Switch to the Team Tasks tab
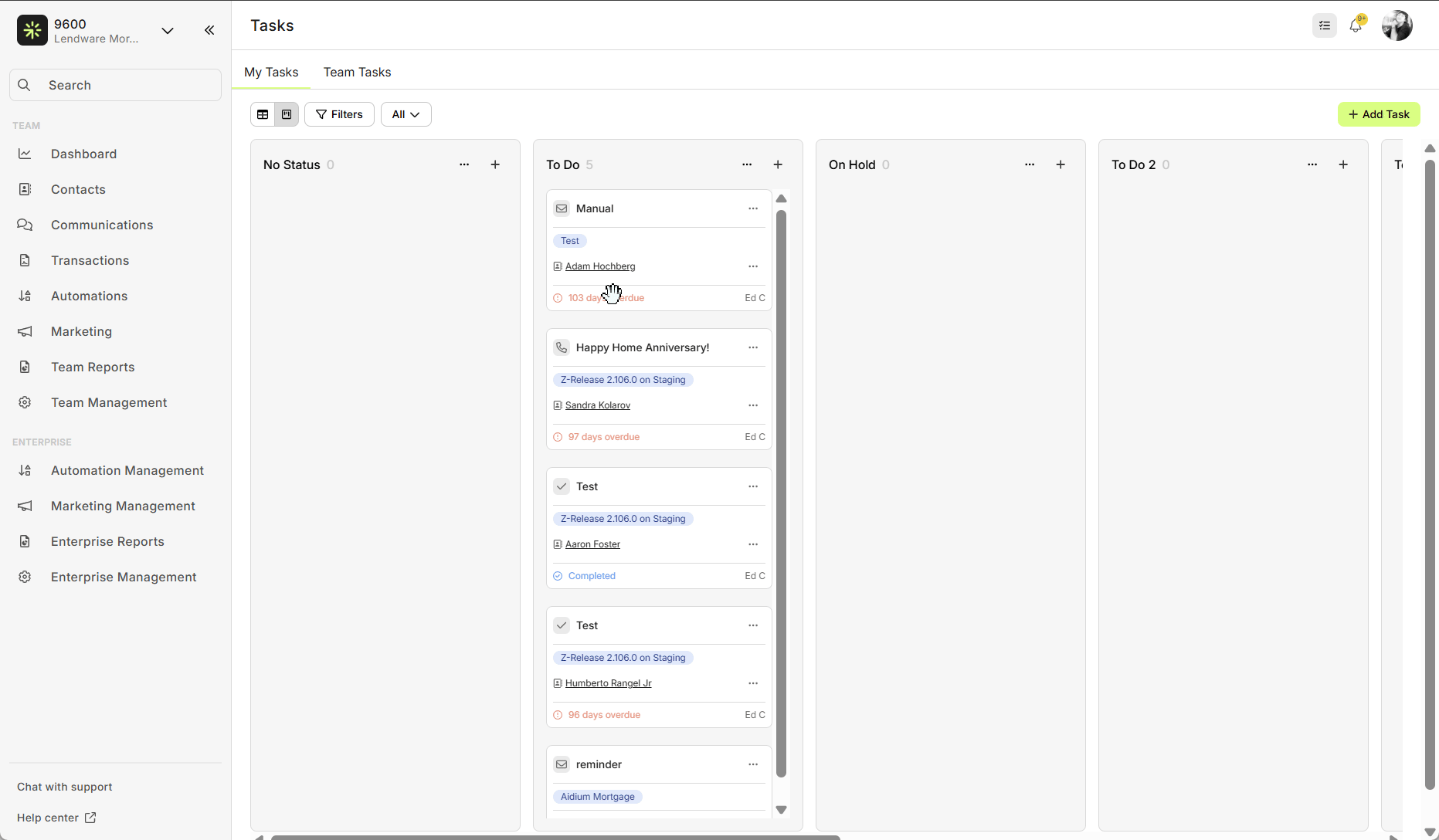The width and height of the screenshot is (1439, 840). click(x=357, y=72)
